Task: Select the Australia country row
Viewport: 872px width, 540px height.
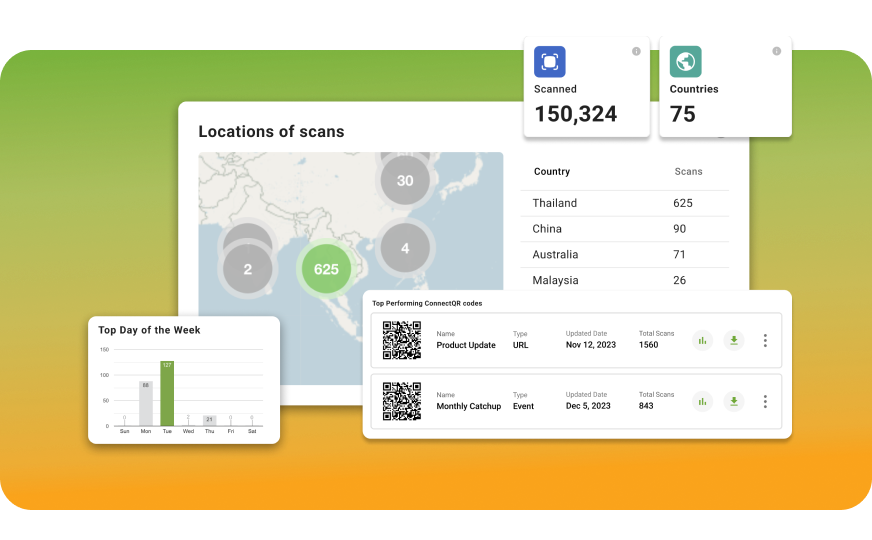Action: (625, 254)
